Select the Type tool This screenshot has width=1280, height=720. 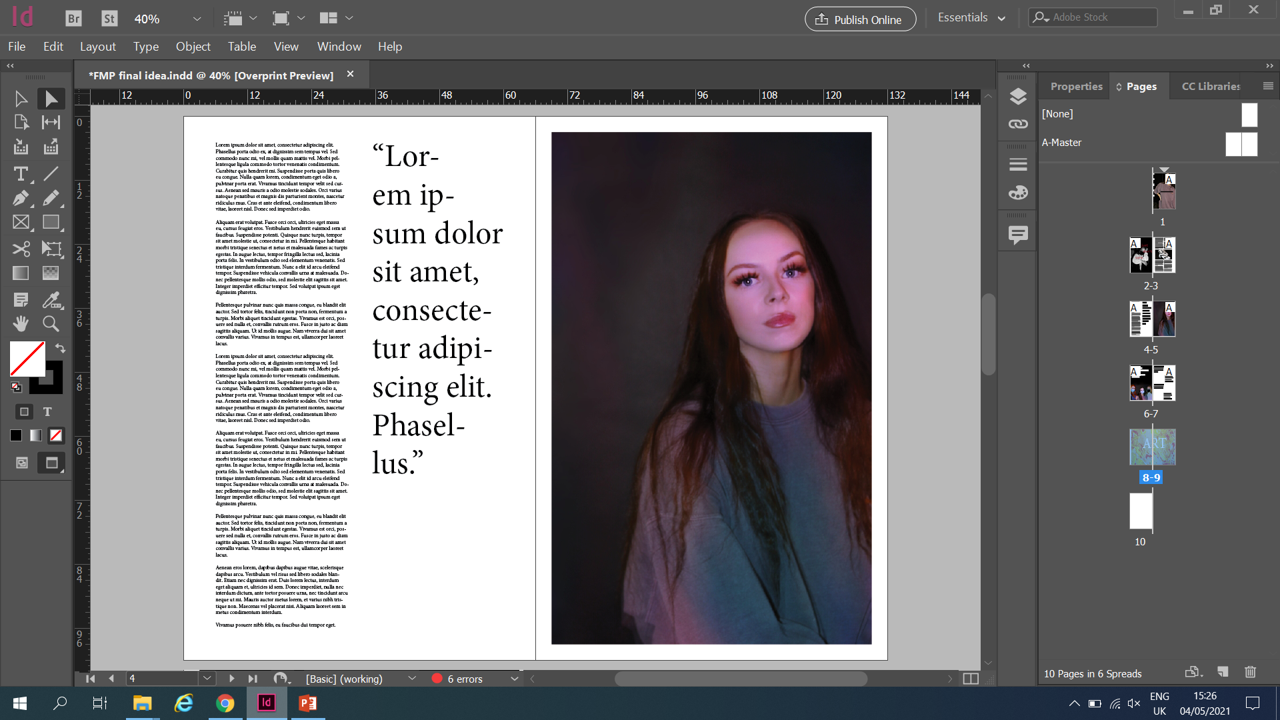[x=21, y=173]
